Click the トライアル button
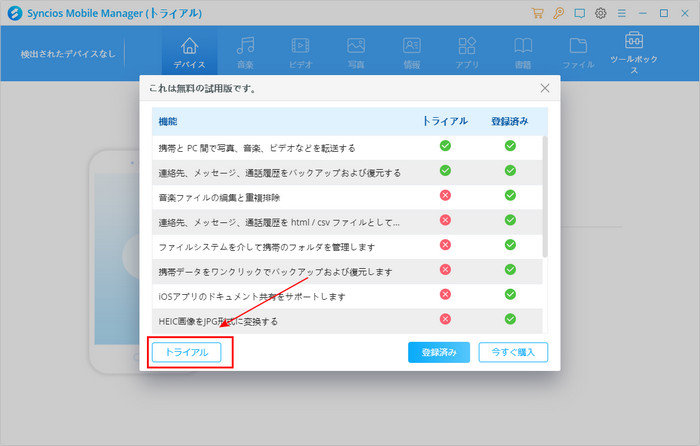Image resolution: width=700 pixels, height=446 pixels. 187,352
